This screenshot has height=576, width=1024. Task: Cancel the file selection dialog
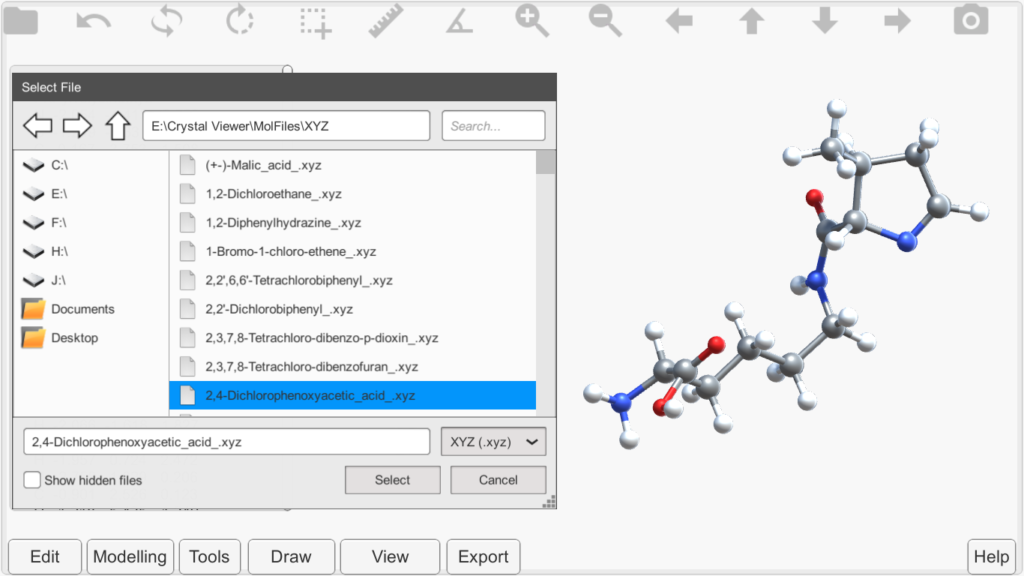coord(497,479)
